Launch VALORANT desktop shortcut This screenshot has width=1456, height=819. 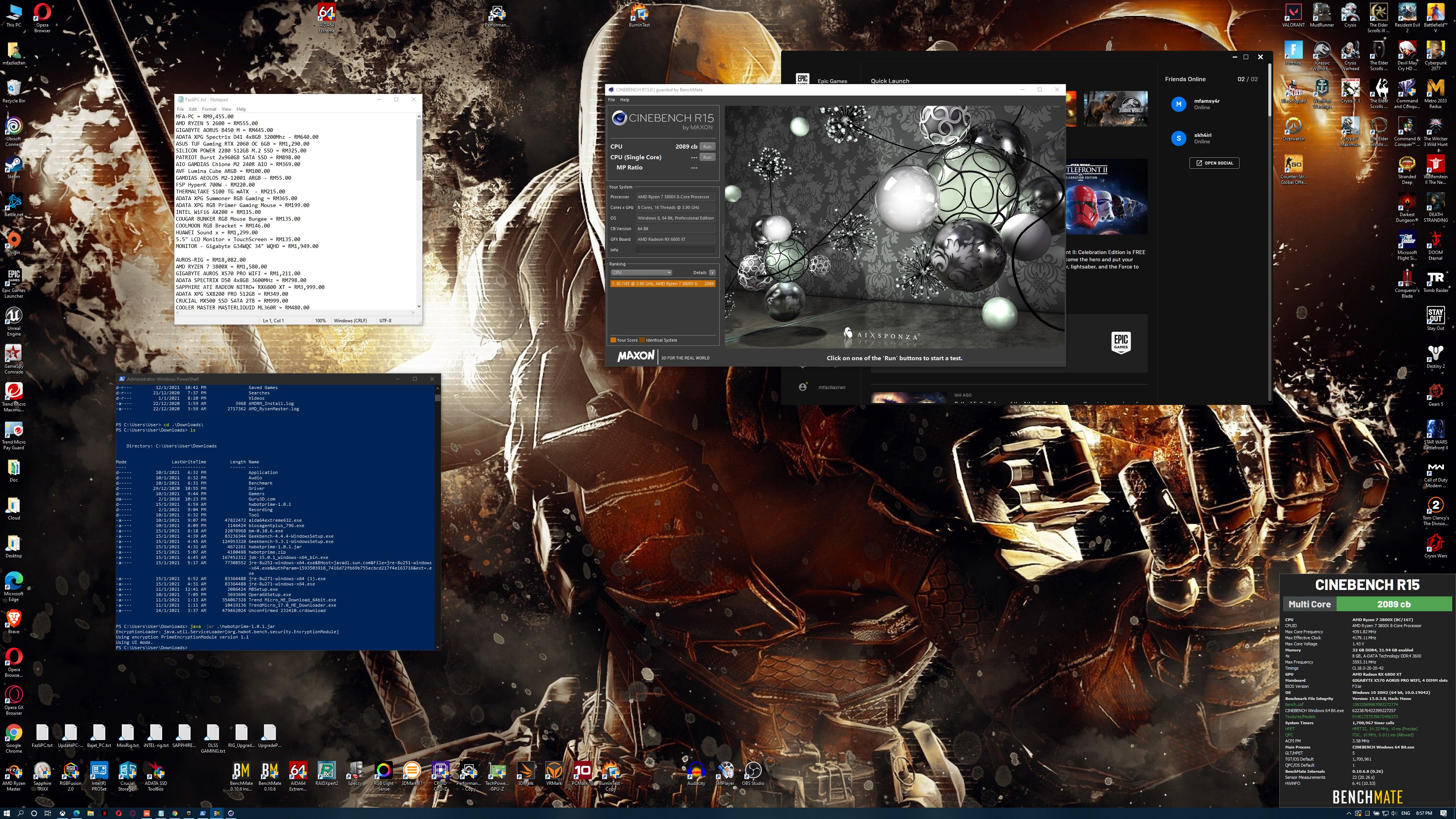coord(1293,16)
